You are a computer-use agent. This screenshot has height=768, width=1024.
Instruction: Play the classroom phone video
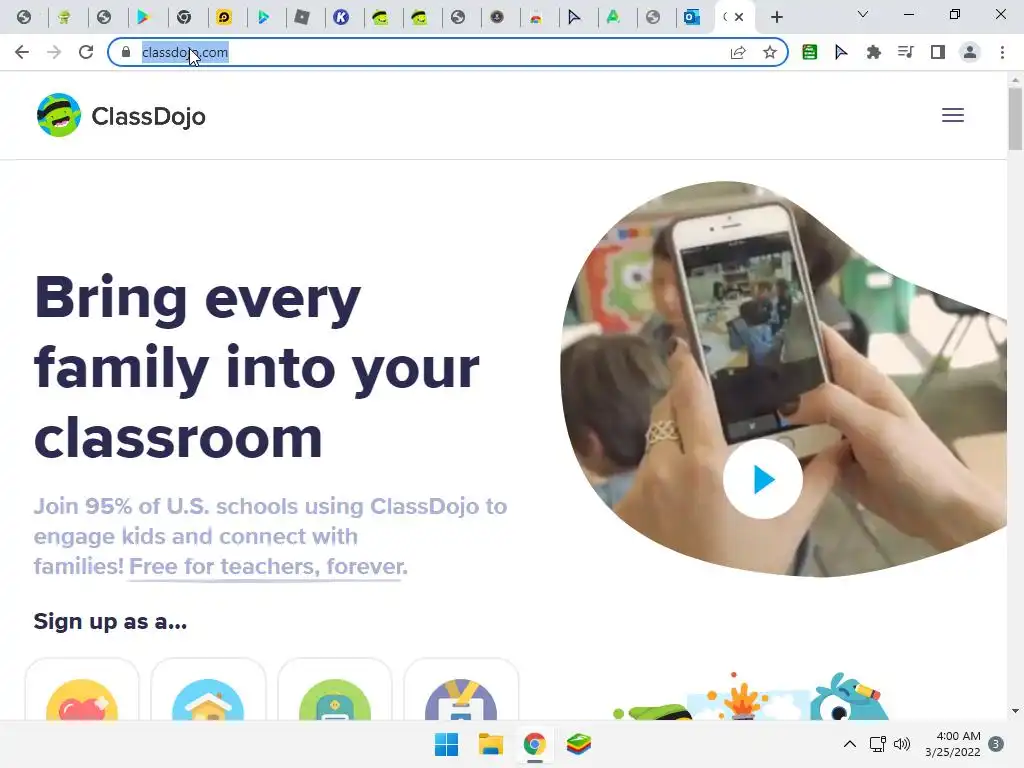click(762, 479)
